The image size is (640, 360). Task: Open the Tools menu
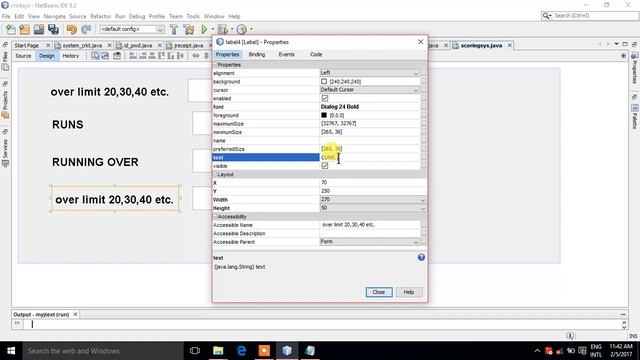[x=193, y=16]
